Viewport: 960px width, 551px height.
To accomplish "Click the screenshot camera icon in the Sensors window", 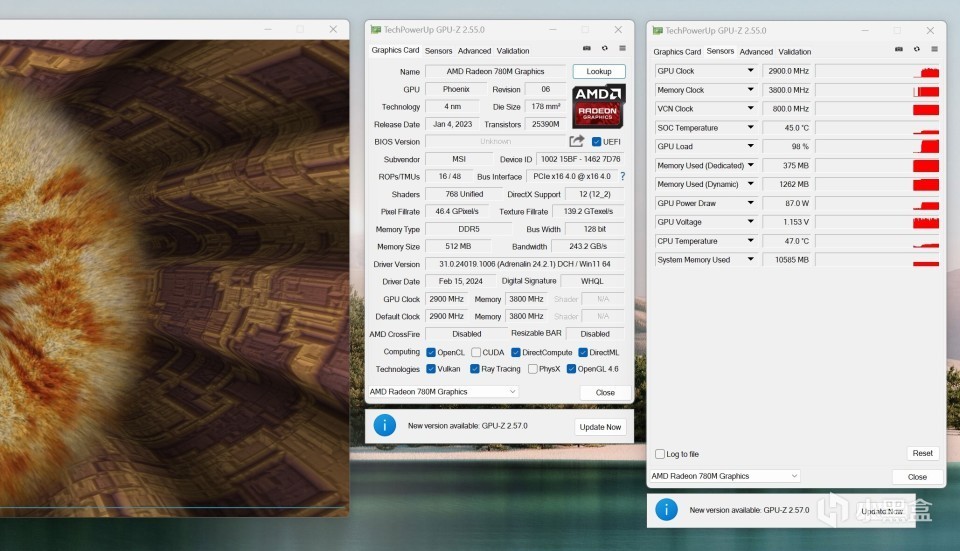I will [x=898, y=48].
